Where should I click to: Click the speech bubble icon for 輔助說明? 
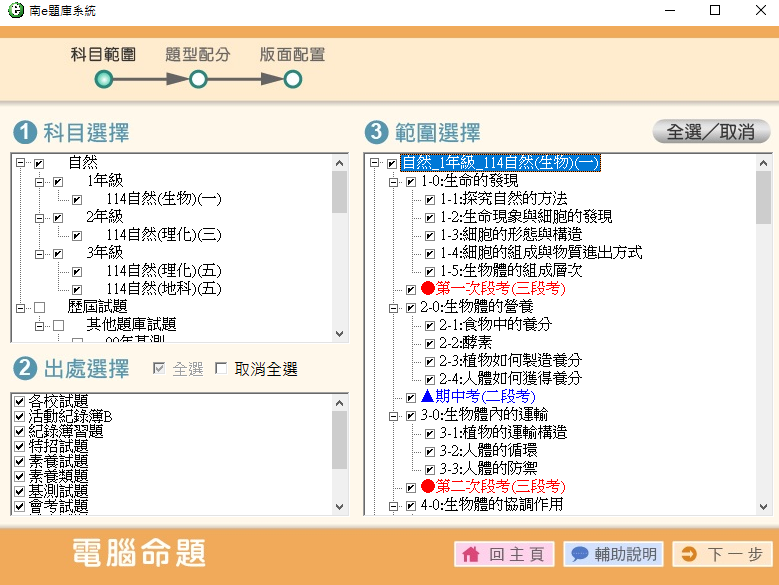[x=579, y=554]
